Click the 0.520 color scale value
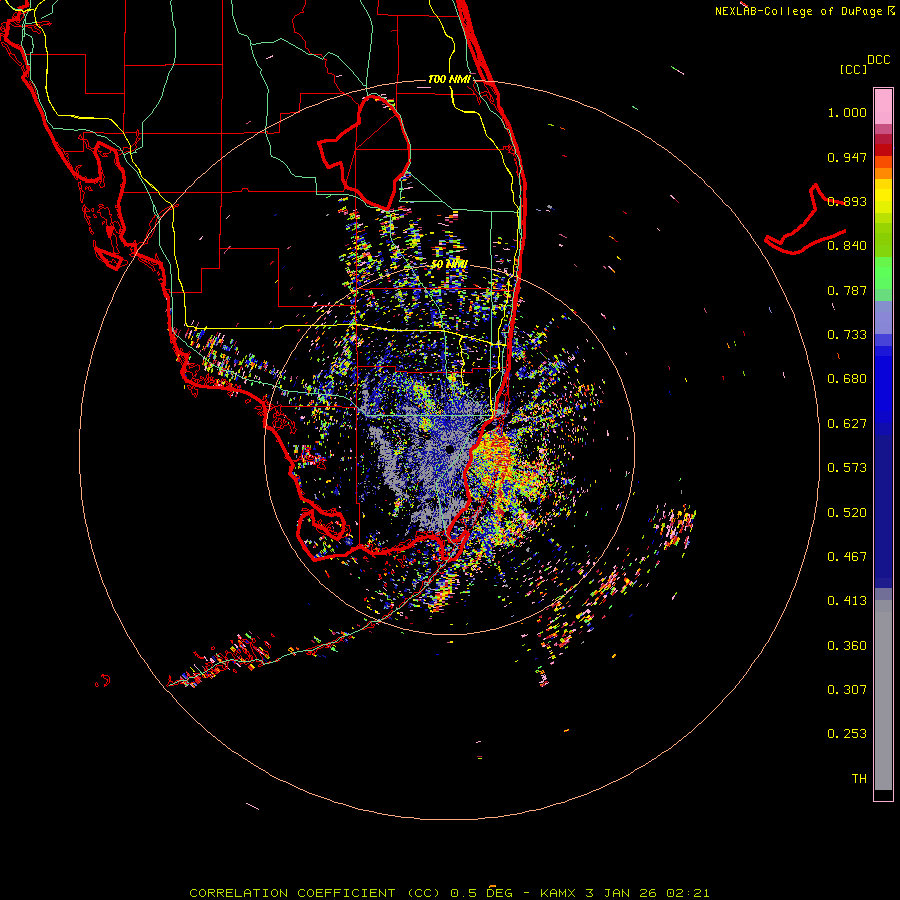Image resolution: width=900 pixels, height=900 pixels. [847, 513]
